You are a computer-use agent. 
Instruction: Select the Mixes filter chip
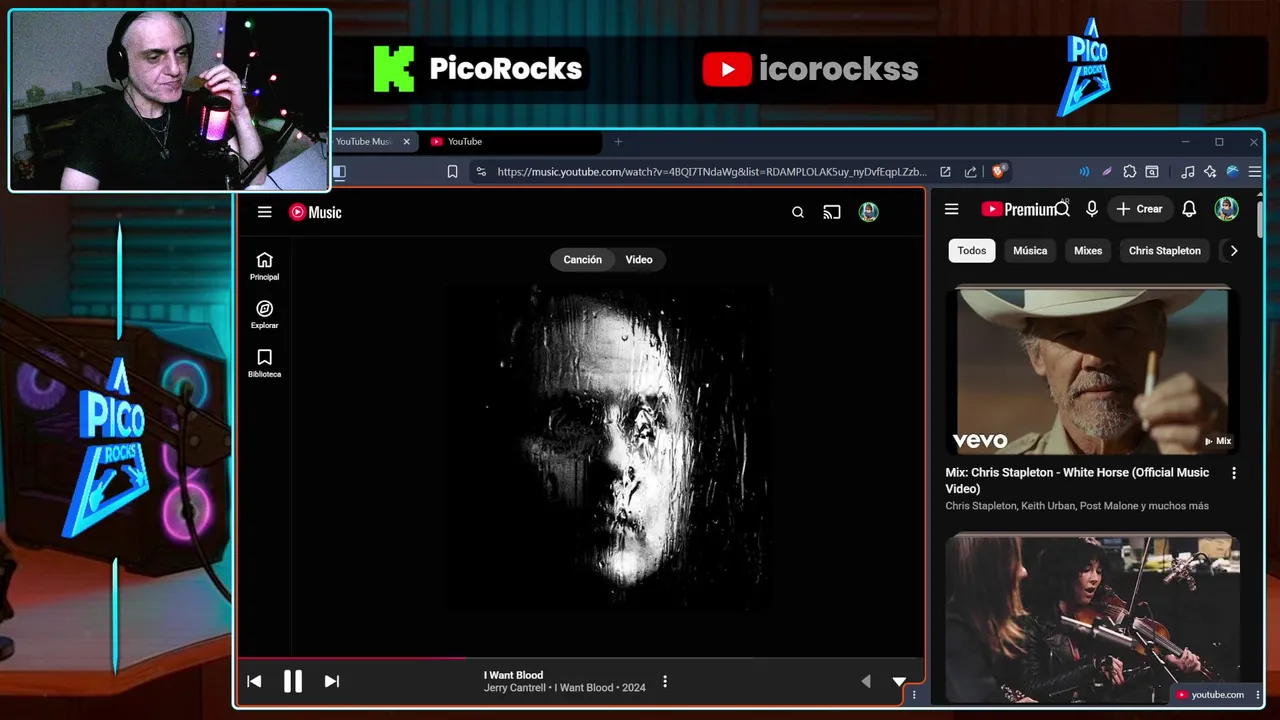[1088, 251]
